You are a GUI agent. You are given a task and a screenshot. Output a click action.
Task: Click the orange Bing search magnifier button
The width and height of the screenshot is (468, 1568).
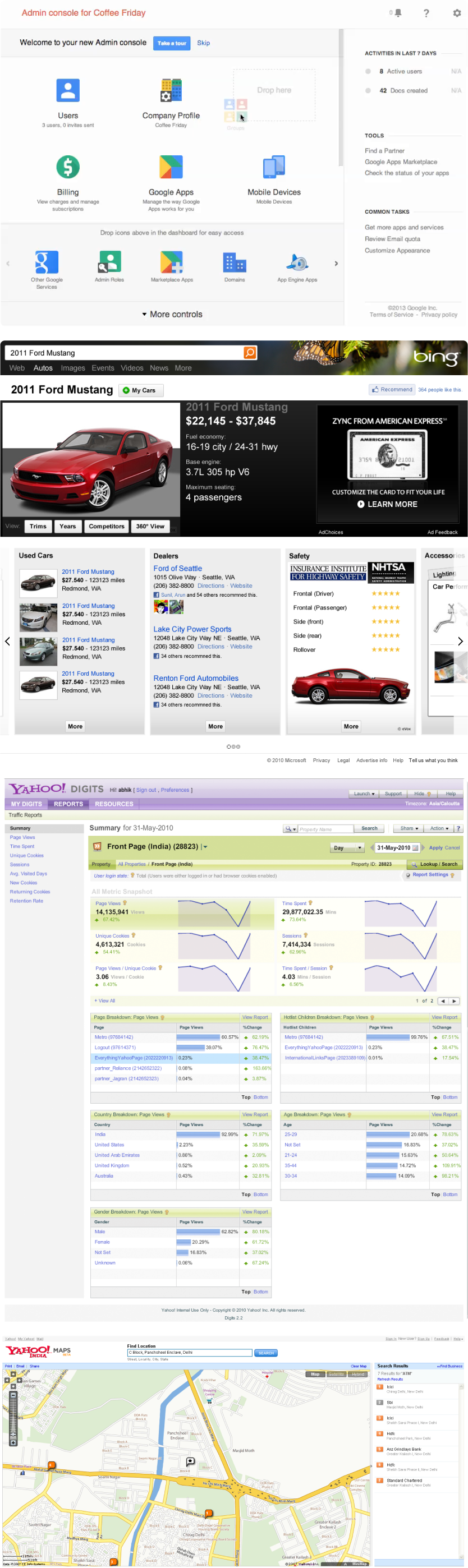tap(250, 352)
